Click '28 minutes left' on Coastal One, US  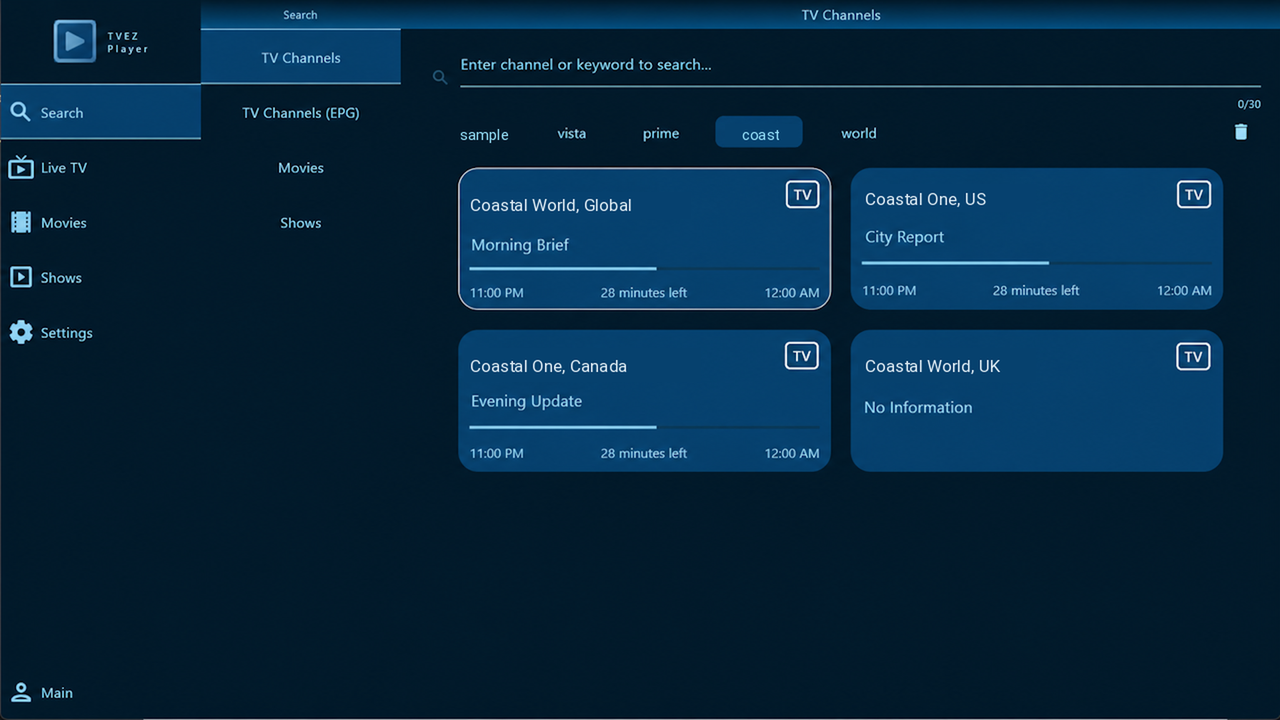coord(1036,291)
